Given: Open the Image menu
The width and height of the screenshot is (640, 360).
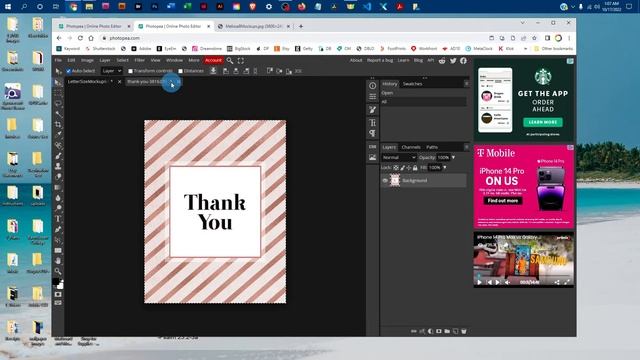Looking at the screenshot, I should tap(87, 60).
